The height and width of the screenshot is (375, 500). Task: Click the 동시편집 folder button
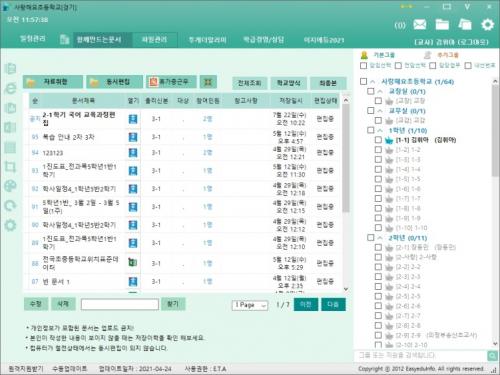(x=114, y=82)
